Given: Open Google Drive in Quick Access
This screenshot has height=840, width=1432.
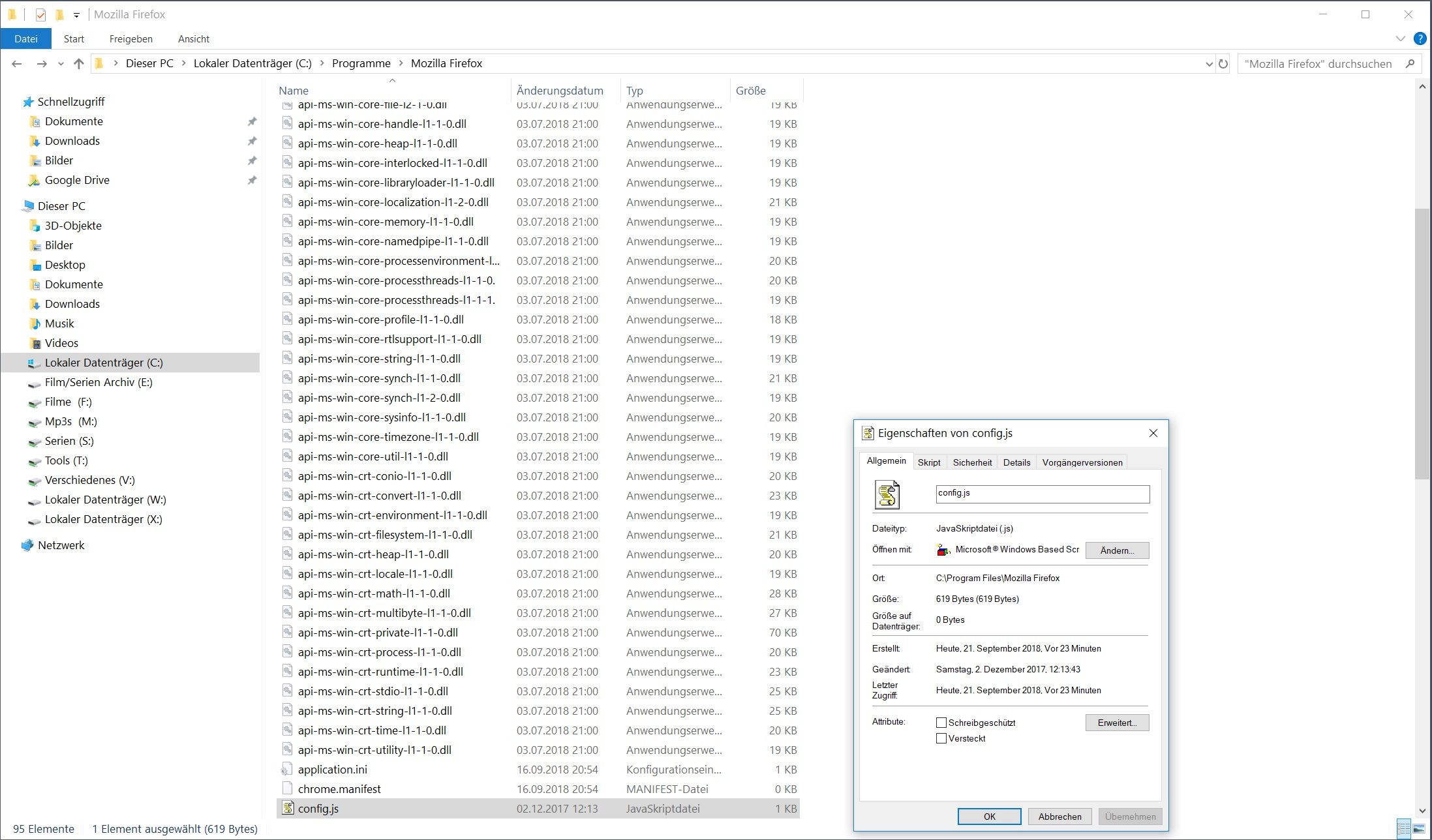Looking at the screenshot, I should tap(77, 180).
